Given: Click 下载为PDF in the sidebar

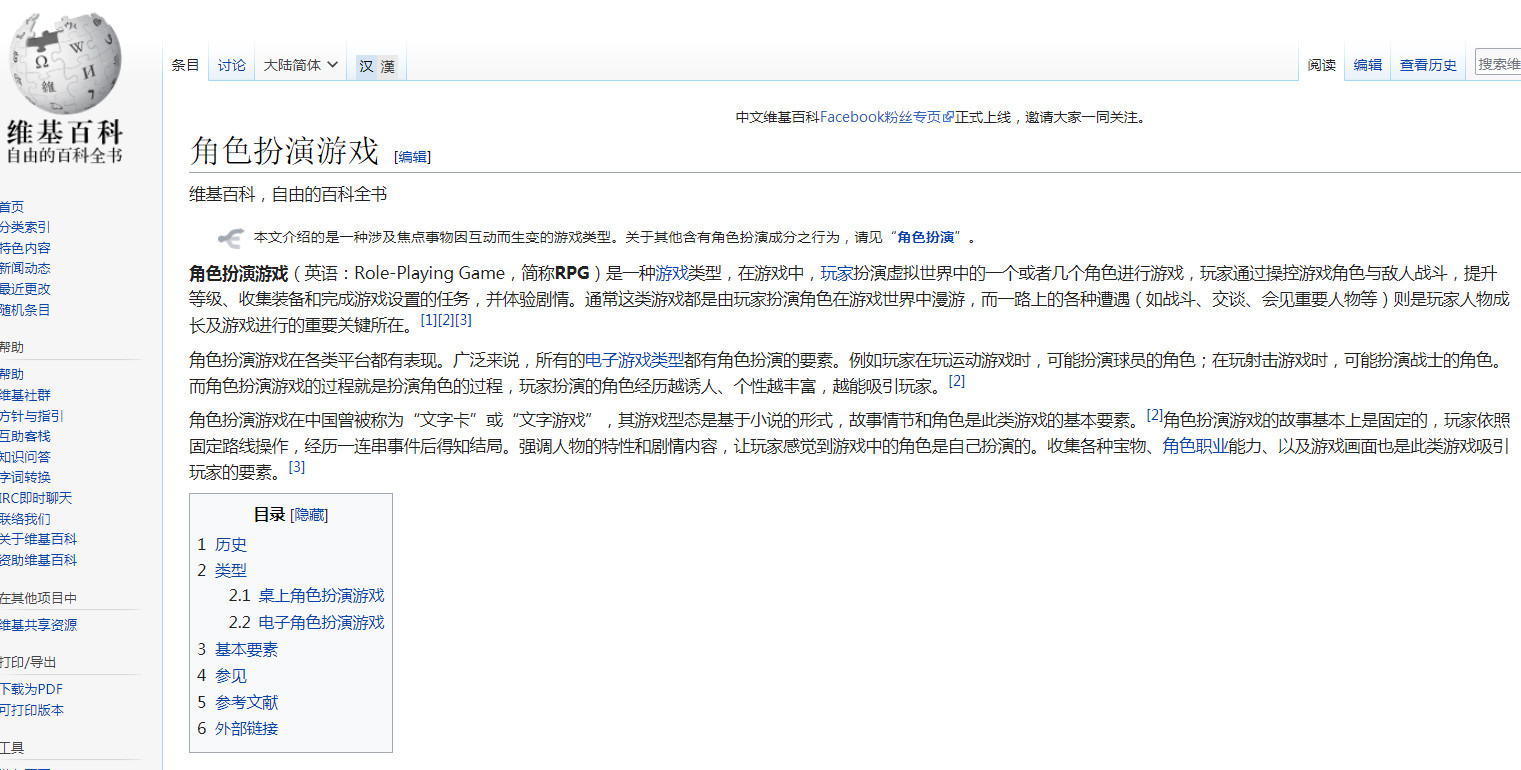Looking at the screenshot, I should point(31,689).
